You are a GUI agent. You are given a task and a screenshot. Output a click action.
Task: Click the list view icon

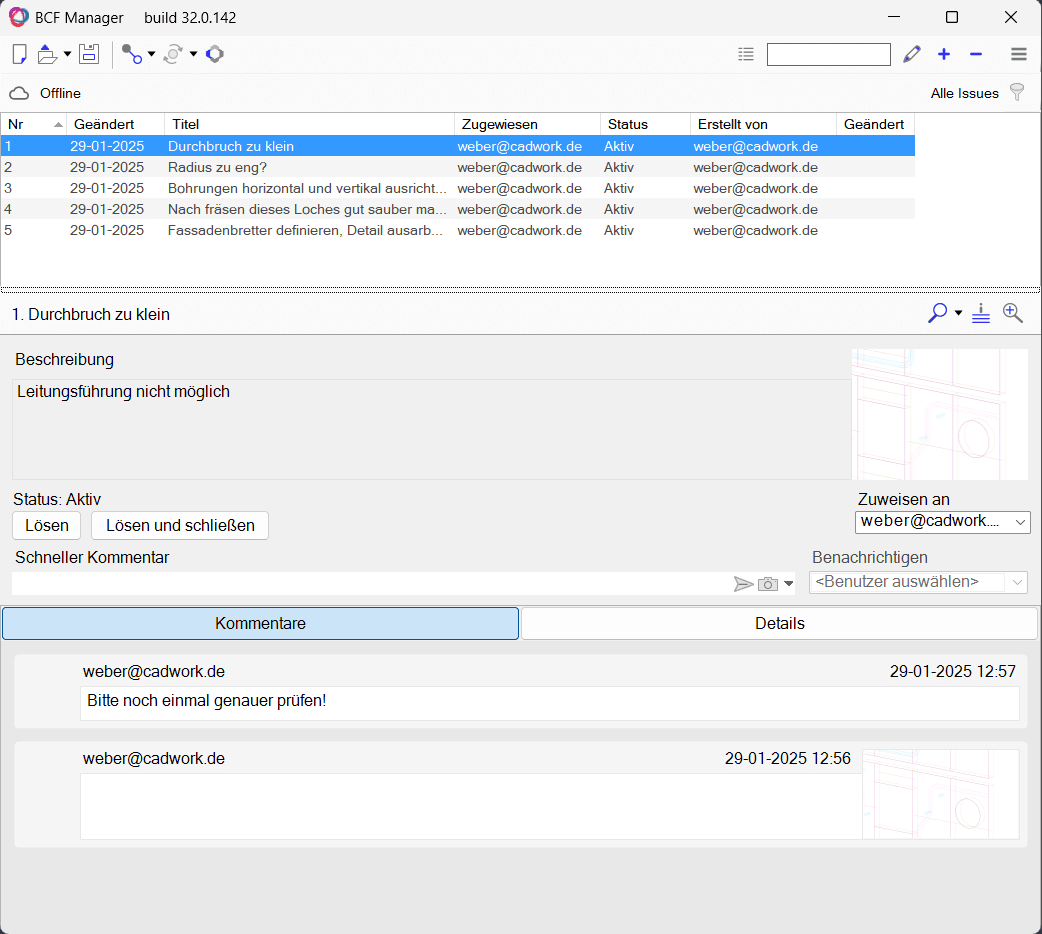[746, 54]
